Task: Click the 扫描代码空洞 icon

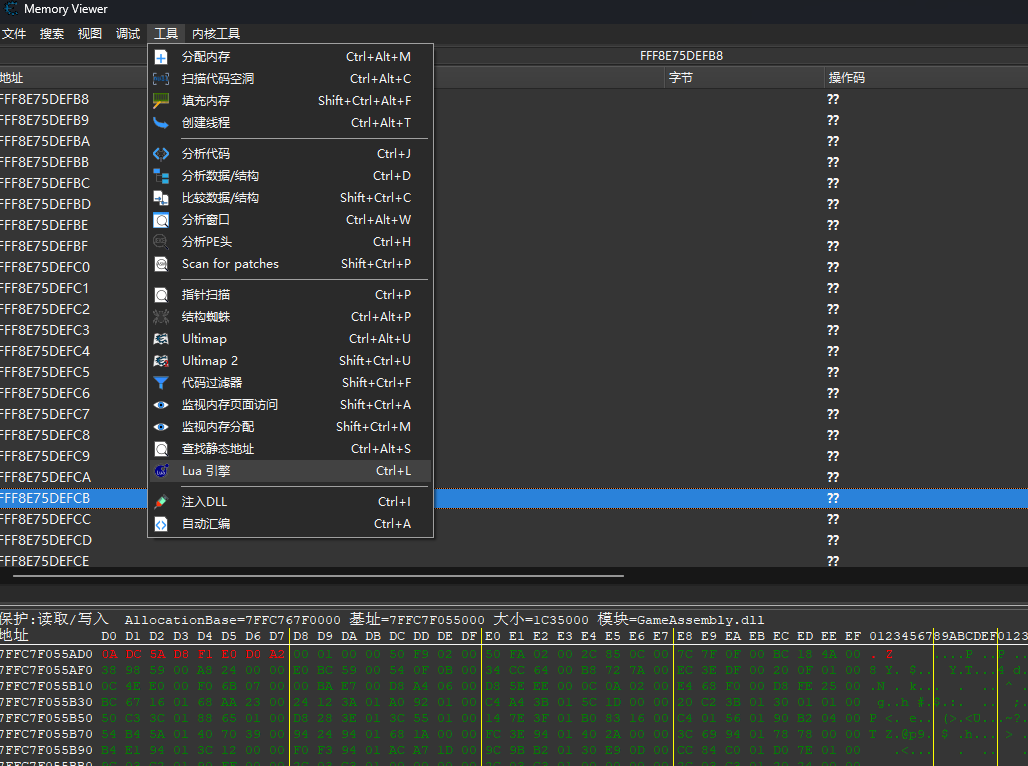Action: (x=161, y=79)
